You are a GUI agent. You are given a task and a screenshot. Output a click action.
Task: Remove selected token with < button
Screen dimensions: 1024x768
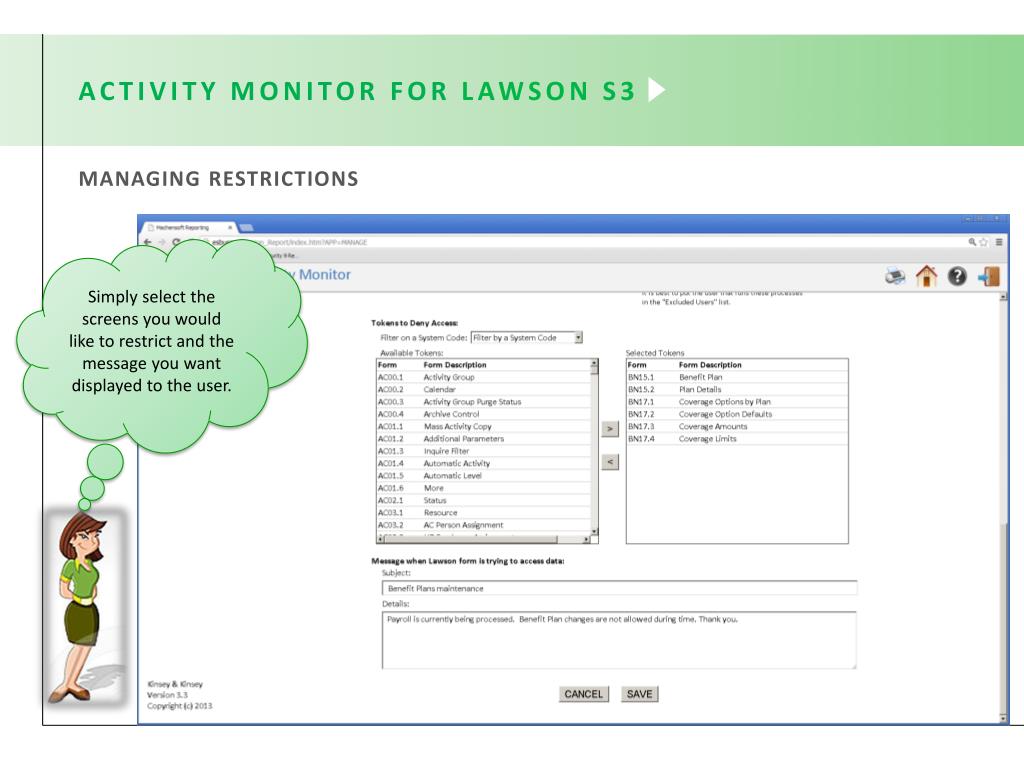point(610,462)
